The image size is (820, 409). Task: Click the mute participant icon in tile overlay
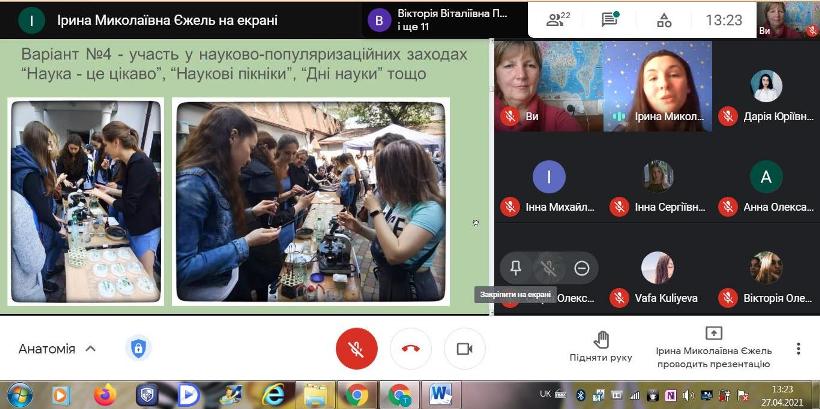click(x=548, y=268)
